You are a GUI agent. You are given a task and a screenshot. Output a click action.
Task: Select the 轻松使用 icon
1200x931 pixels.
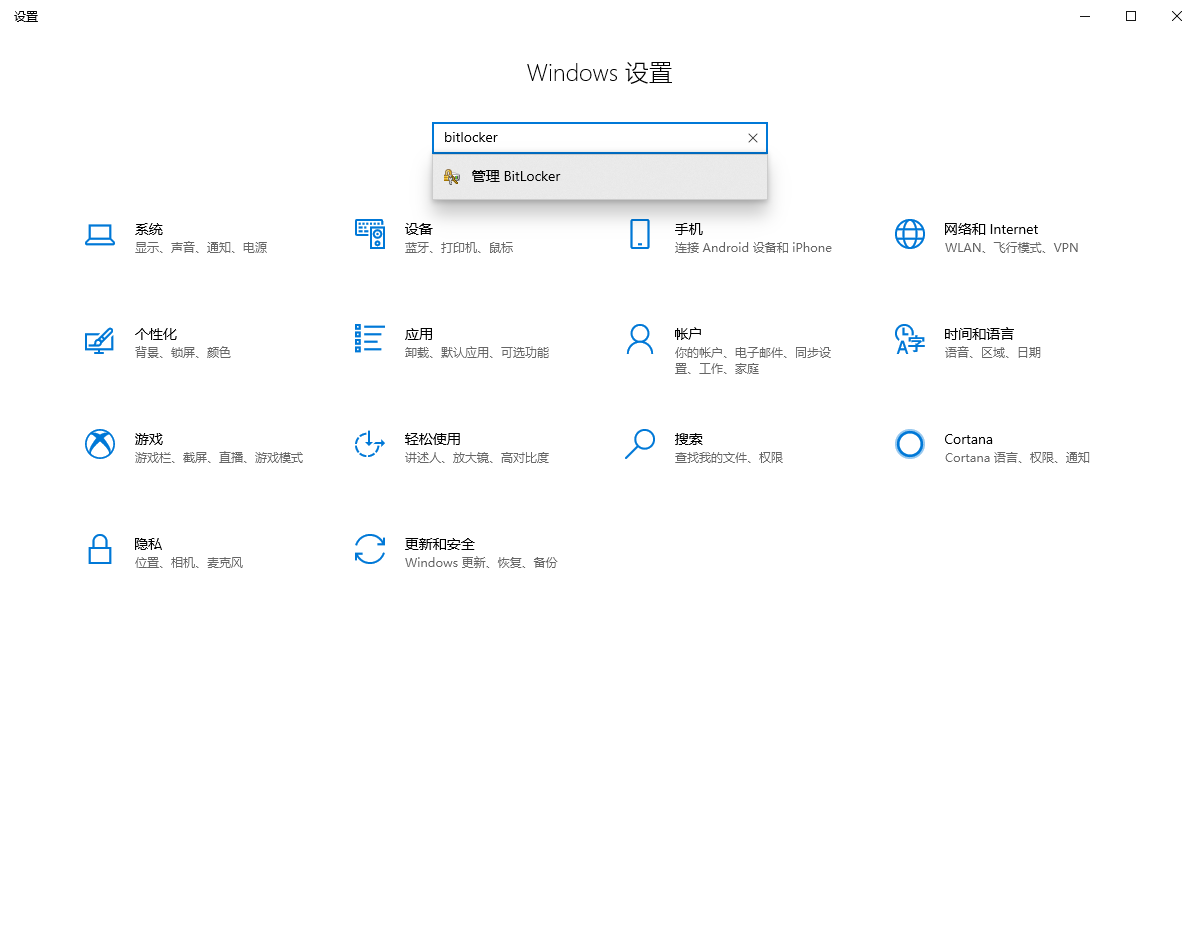click(370, 444)
